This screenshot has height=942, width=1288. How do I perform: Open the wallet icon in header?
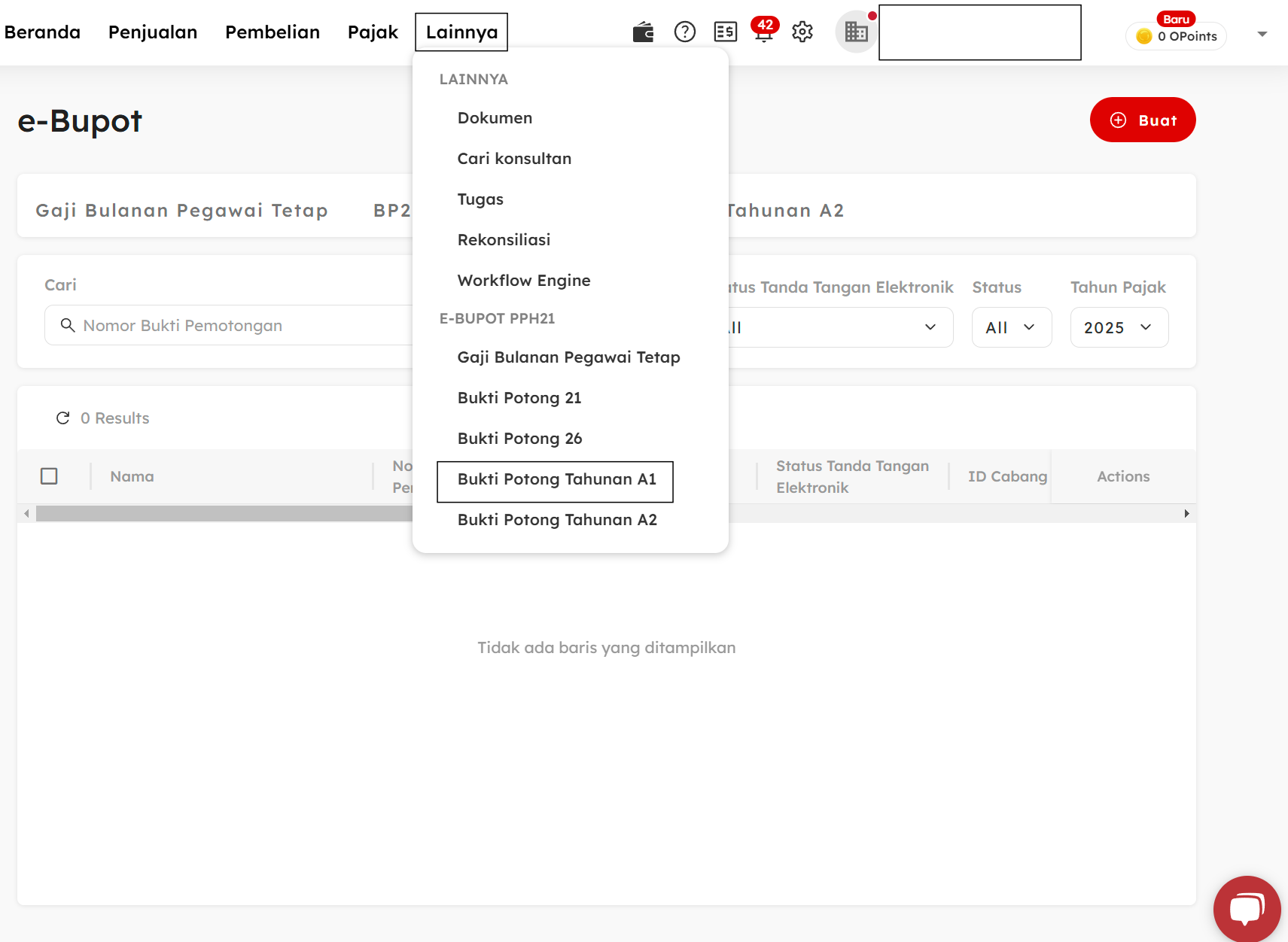click(x=643, y=32)
